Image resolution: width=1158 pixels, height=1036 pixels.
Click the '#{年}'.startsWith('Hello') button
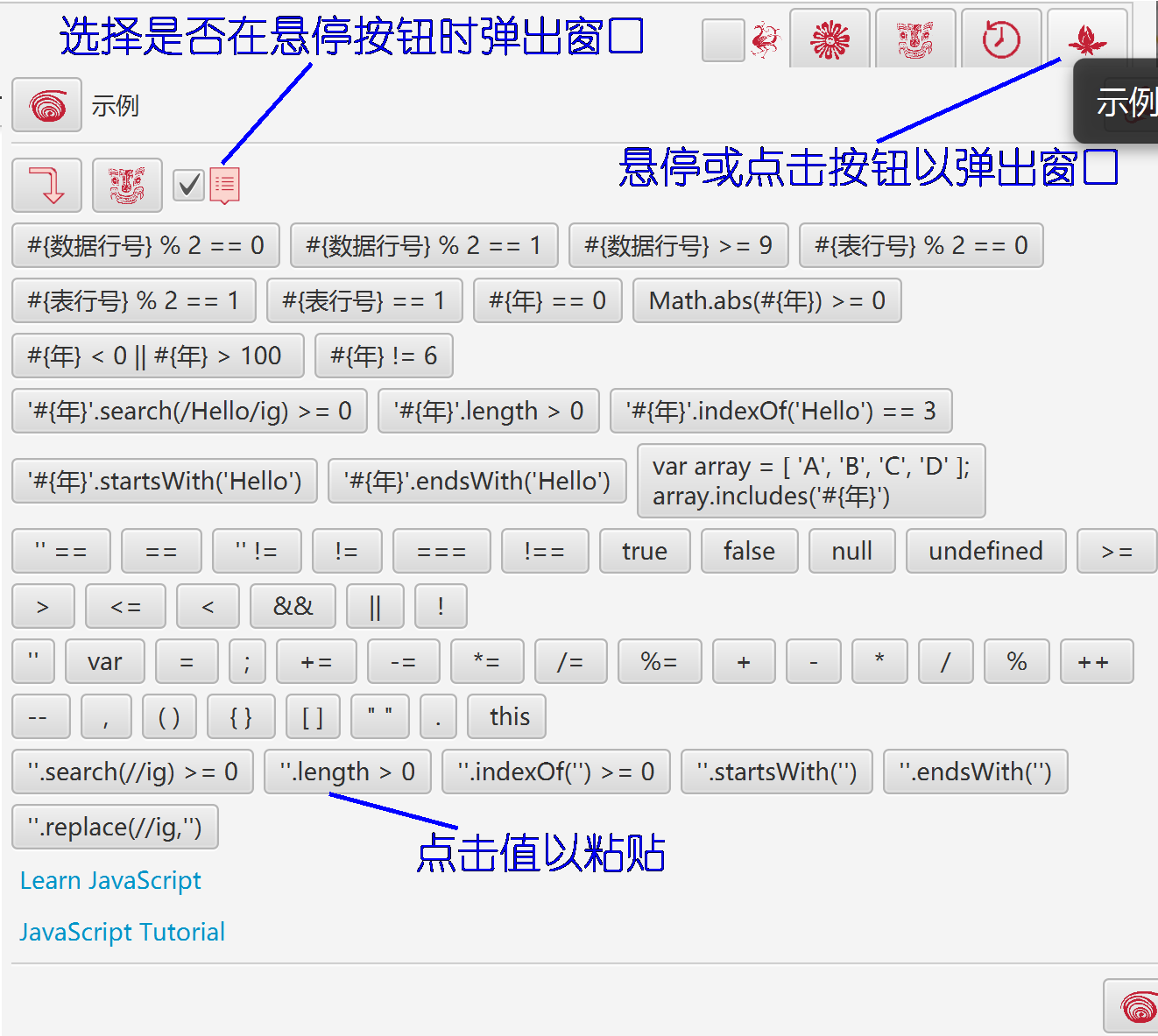(165, 481)
